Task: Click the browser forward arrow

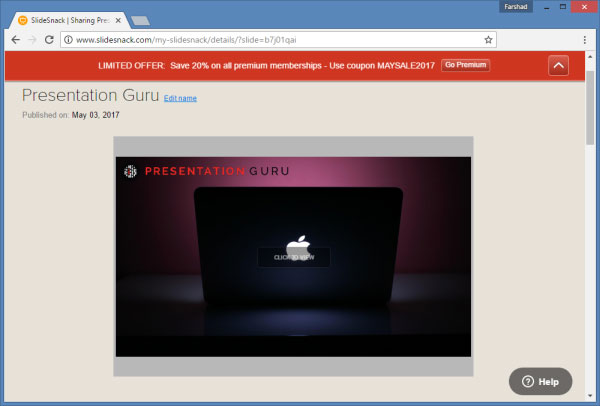Action: click(x=32, y=40)
